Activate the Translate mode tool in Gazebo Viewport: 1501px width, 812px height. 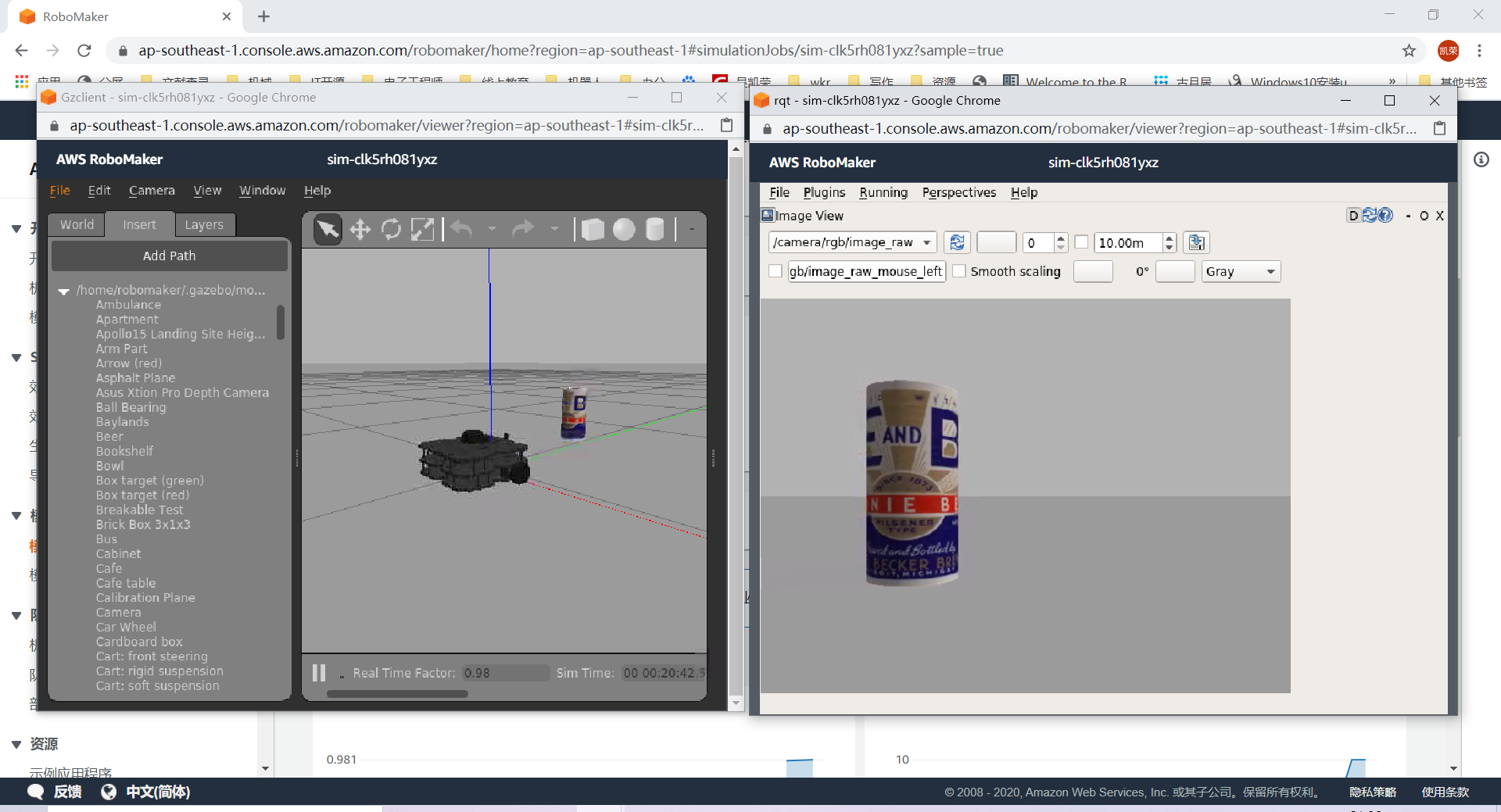360,230
